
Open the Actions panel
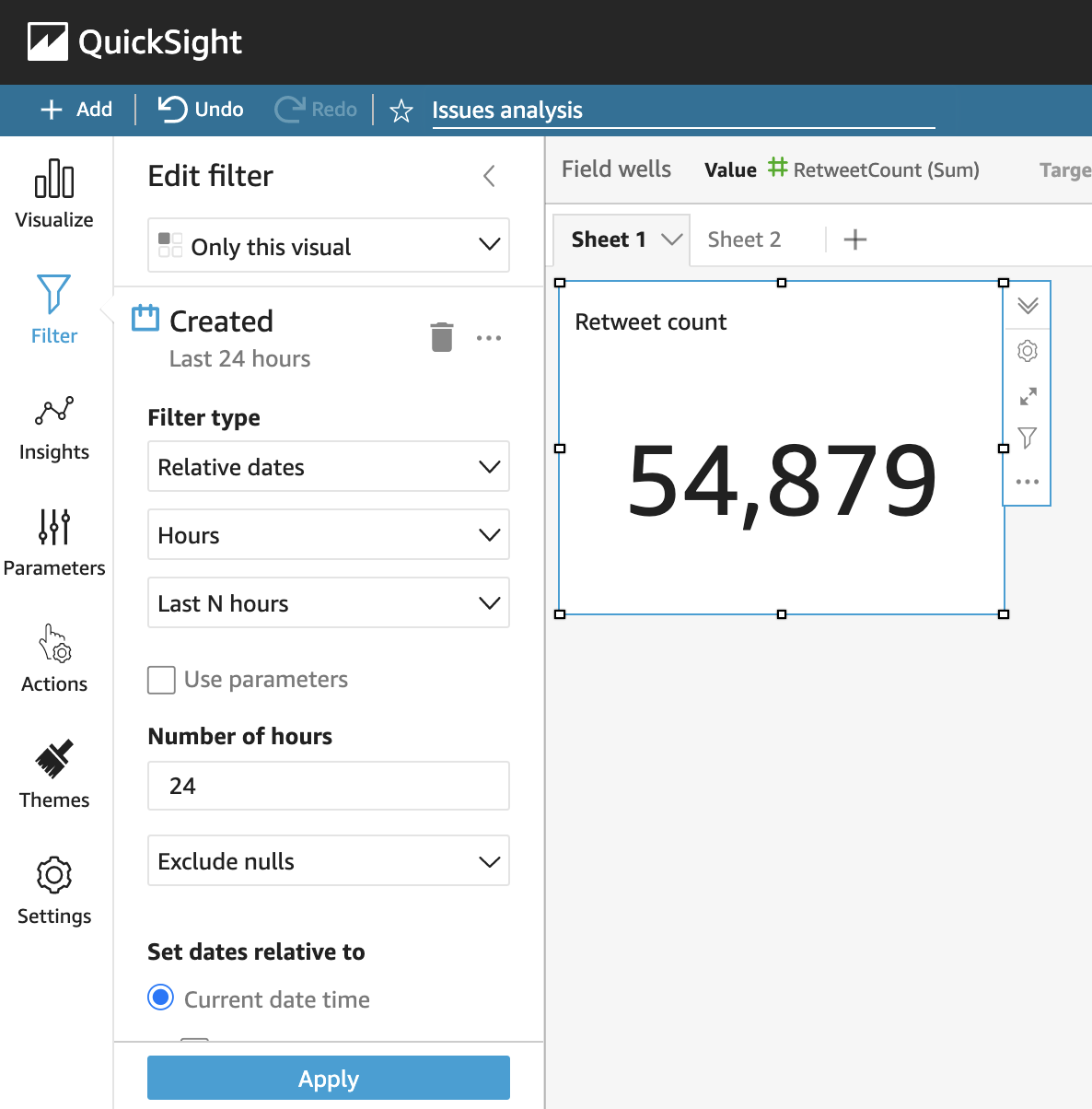click(54, 660)
